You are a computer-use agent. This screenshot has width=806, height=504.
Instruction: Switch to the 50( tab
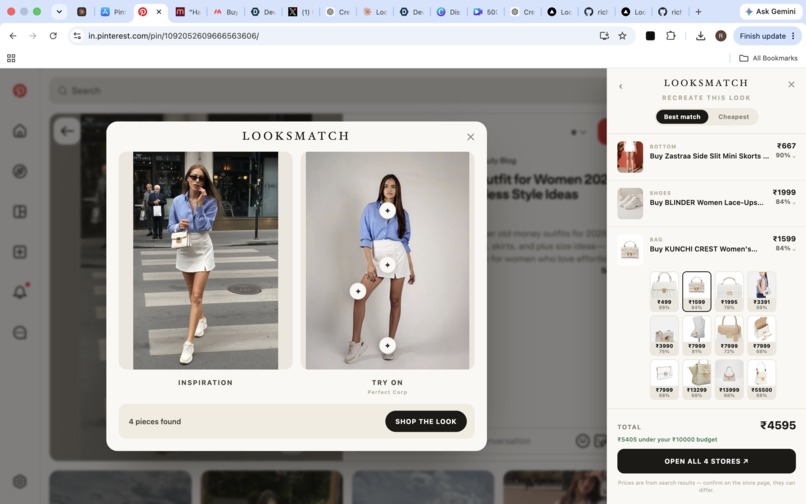click(x=485, y=12)
